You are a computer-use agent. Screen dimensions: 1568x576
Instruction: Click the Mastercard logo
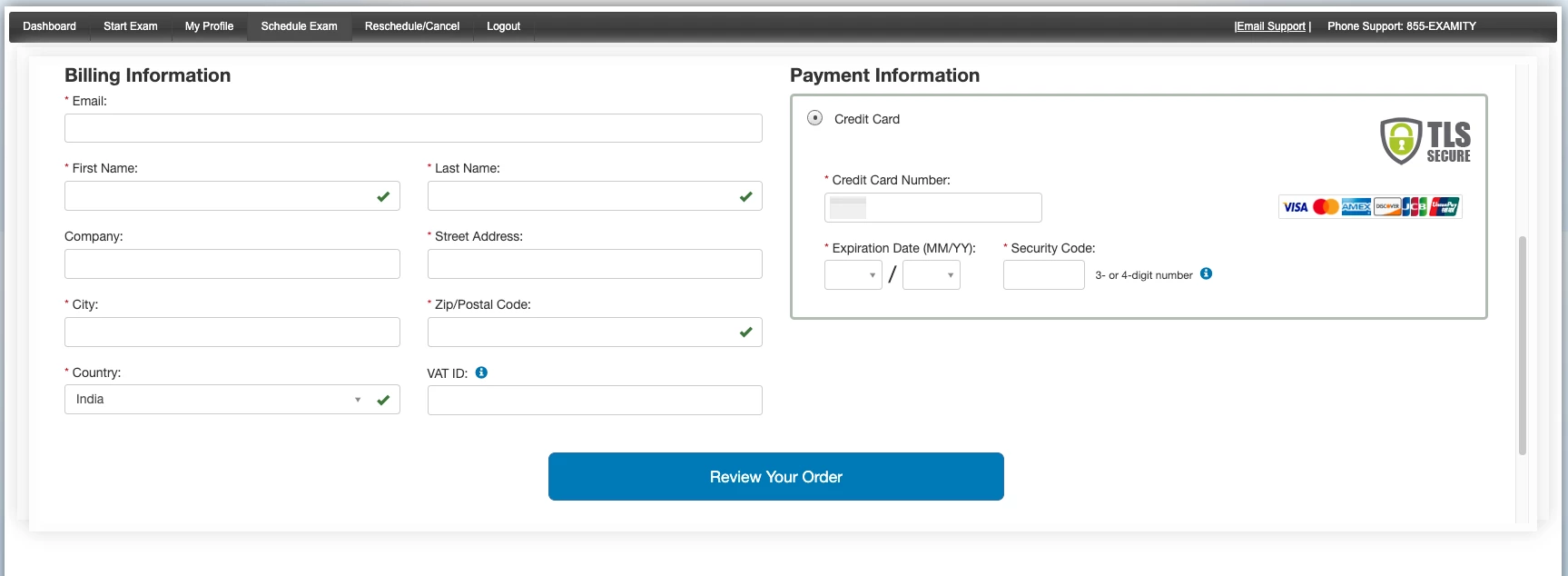[1326, 207]
